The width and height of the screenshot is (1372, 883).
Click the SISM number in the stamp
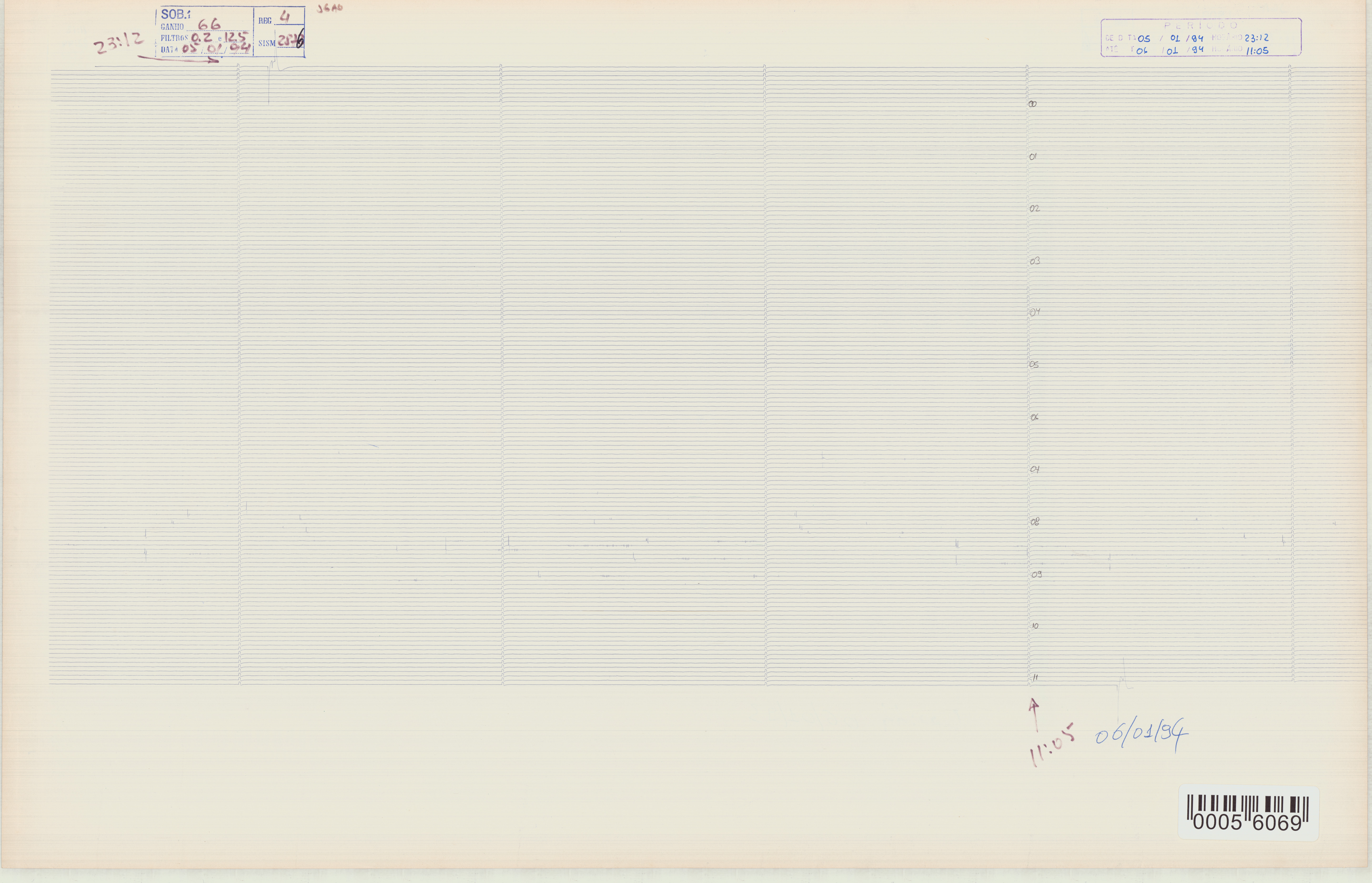[291, 40]
